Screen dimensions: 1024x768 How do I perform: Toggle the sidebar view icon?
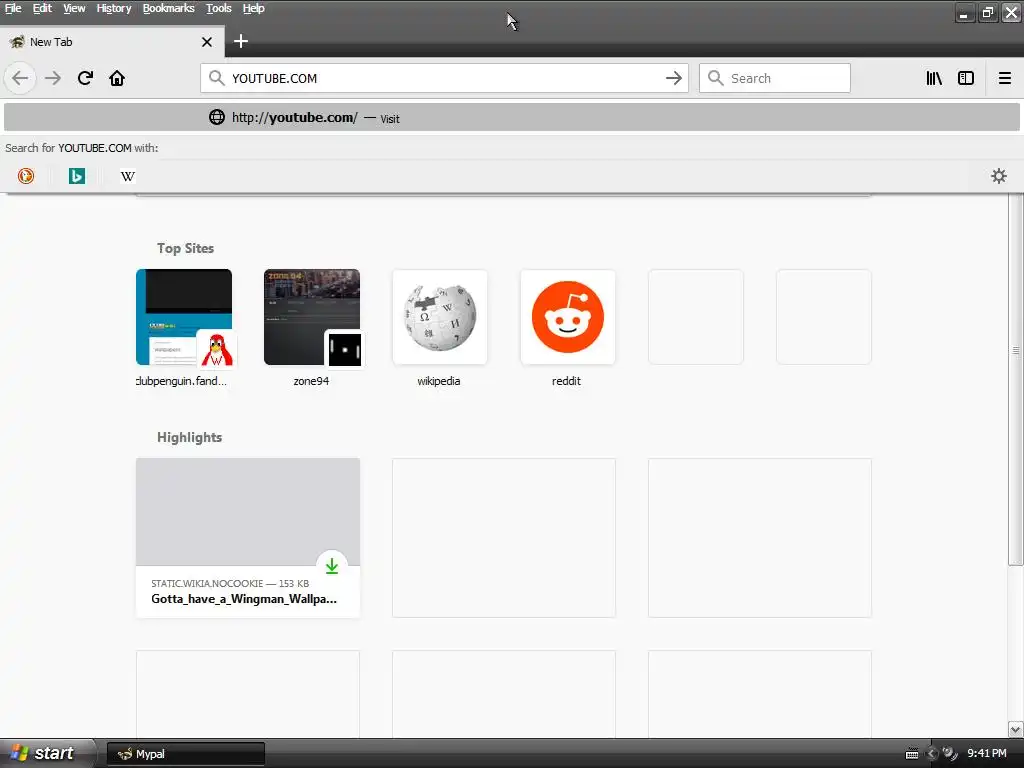click(966, 78)
